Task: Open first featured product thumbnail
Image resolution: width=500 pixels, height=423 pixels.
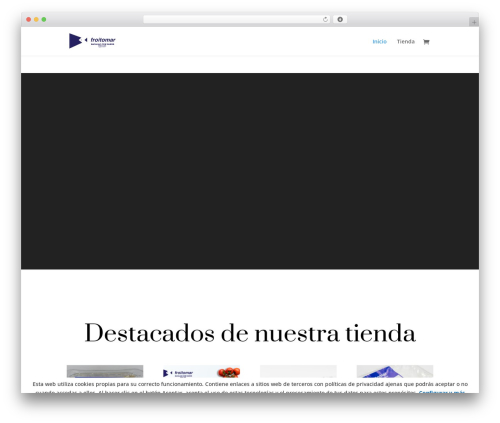Action: click(x=105, y=371)
